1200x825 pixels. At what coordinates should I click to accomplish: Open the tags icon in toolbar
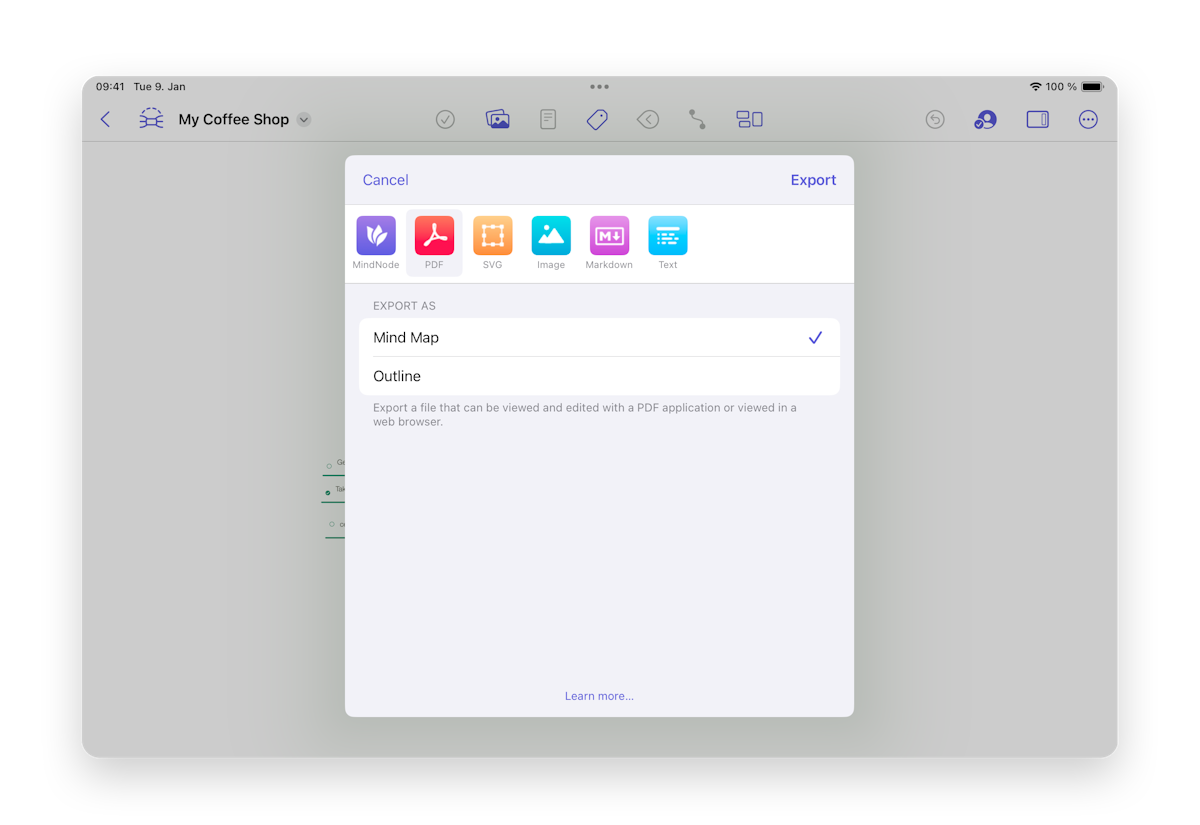[x=597, y=119]
